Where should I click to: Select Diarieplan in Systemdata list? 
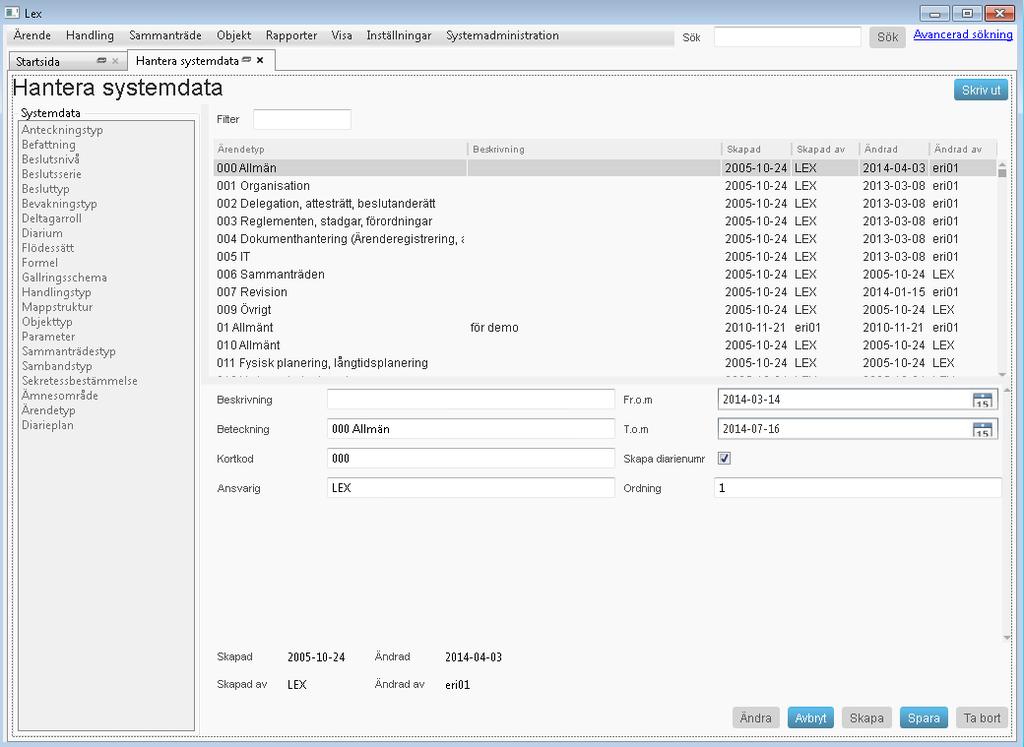pos(48,425)
